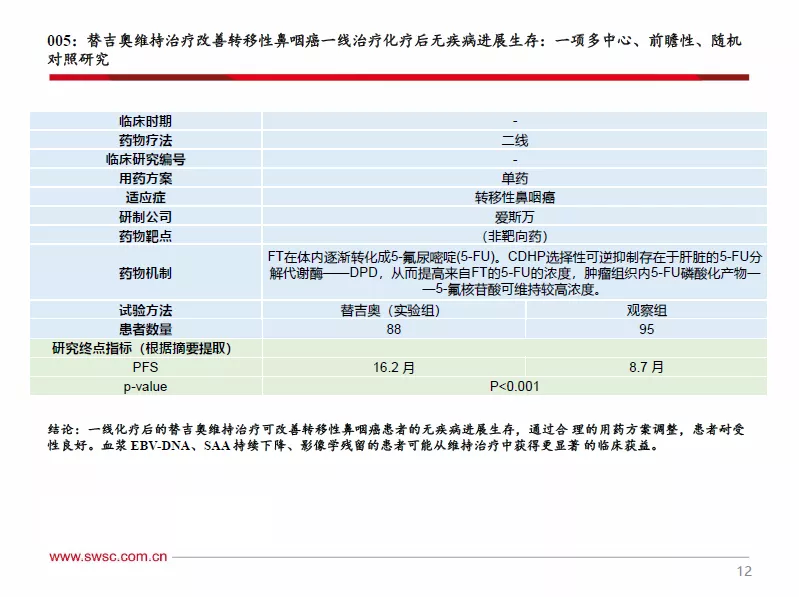This screenshot has width=799, height=597.
Task: Click the 8.7 月 PFS value
Action: pos(646,367)
